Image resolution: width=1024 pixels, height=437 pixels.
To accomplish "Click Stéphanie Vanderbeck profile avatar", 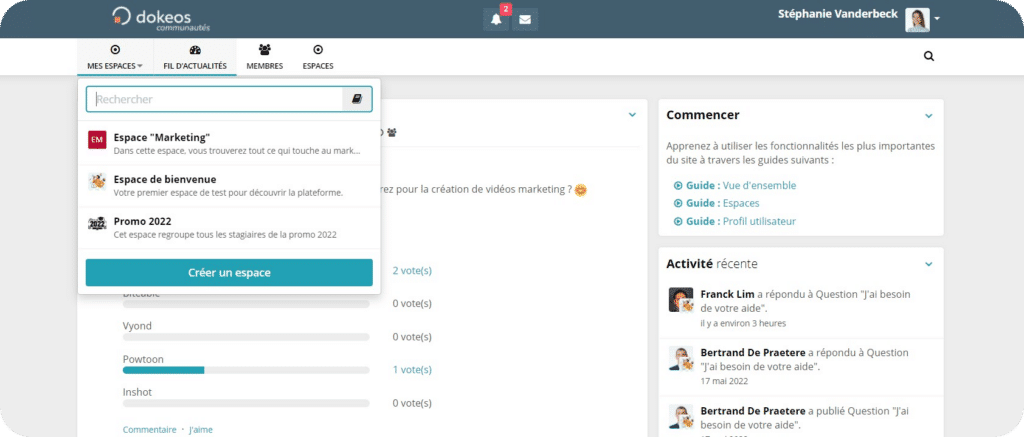I will 917,20.
